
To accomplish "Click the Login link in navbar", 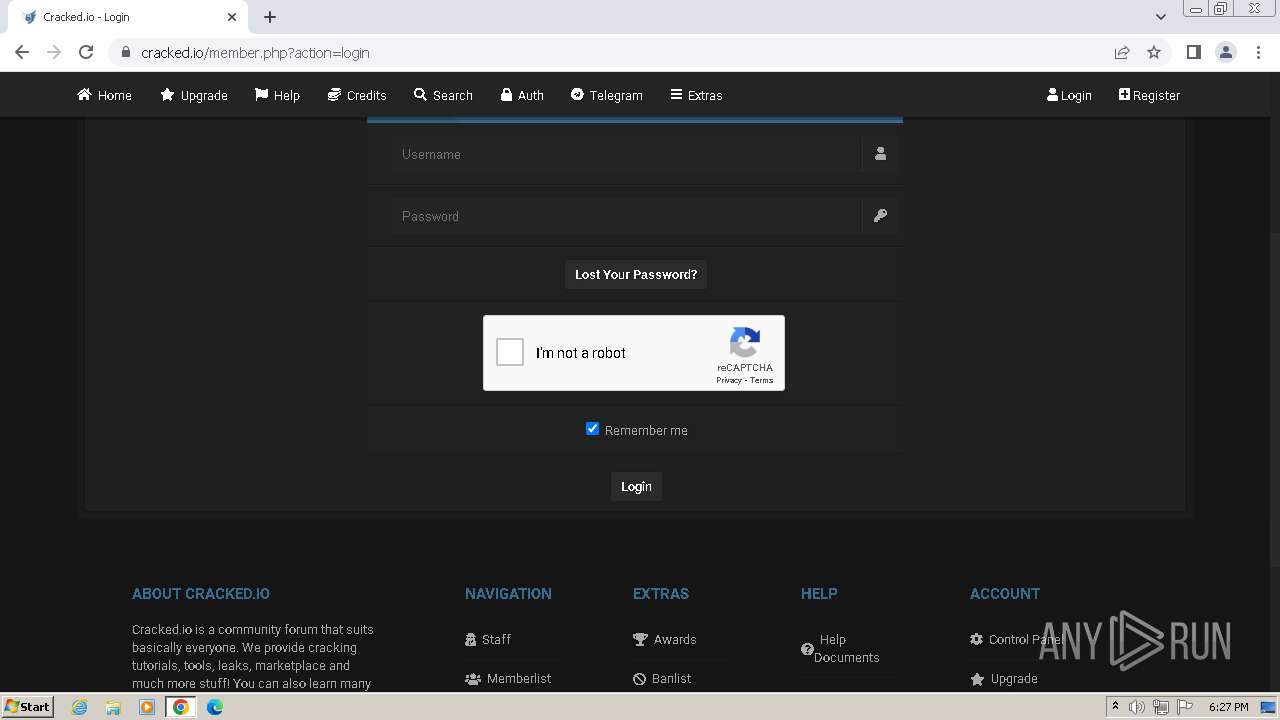I will [x=1069, y=95].
